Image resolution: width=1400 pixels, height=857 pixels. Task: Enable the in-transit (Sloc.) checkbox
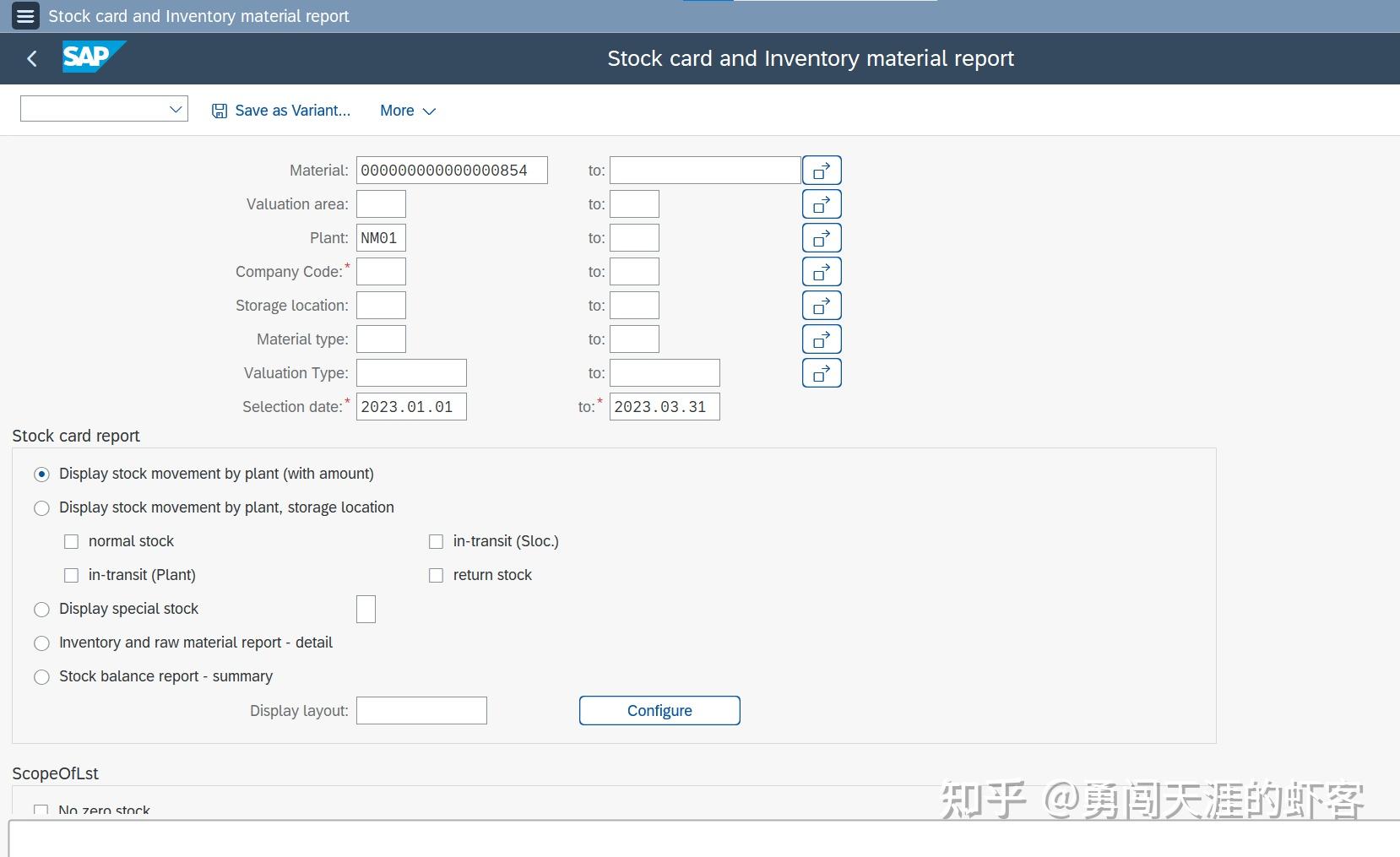437,542
